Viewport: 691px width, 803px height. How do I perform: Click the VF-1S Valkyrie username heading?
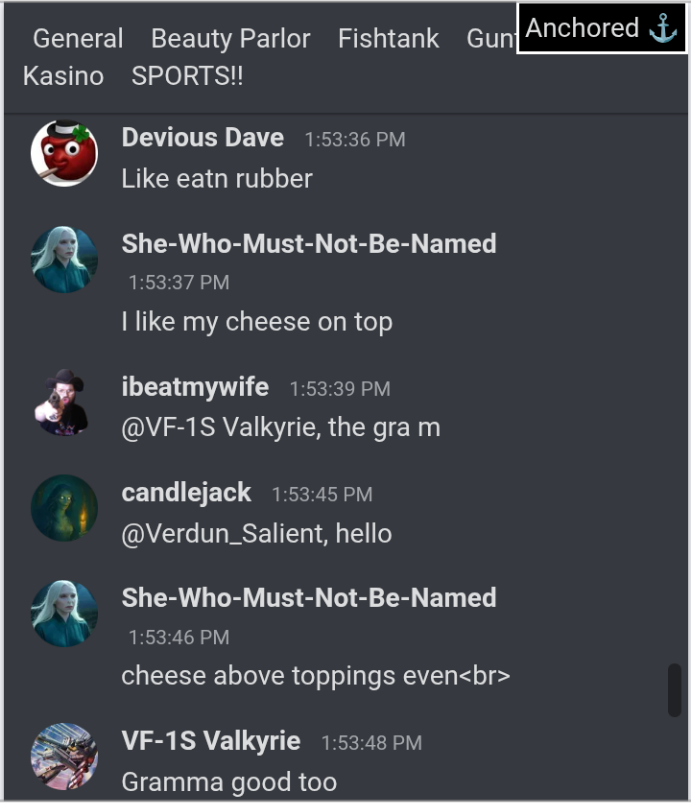tap(211, 741)
